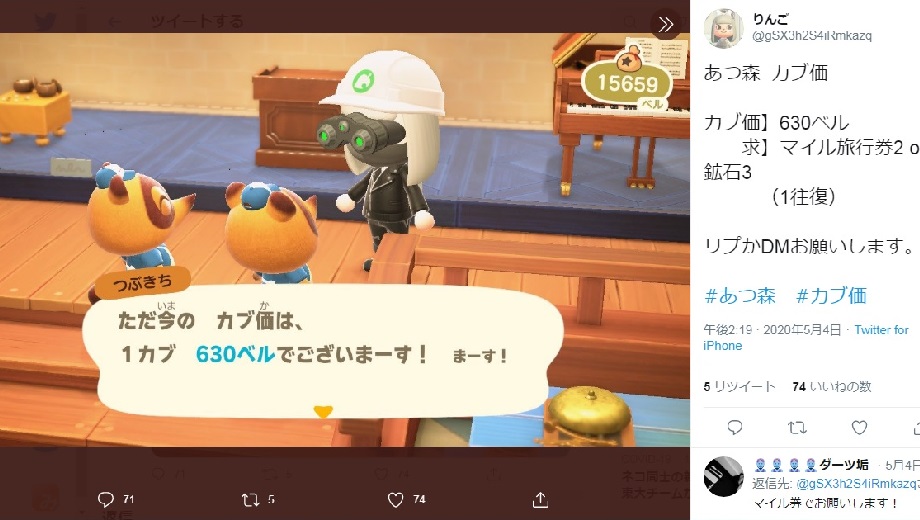Click retweet icon in tweet sidebar
Screen dimensions: 920x520
[x=797, y=427]
